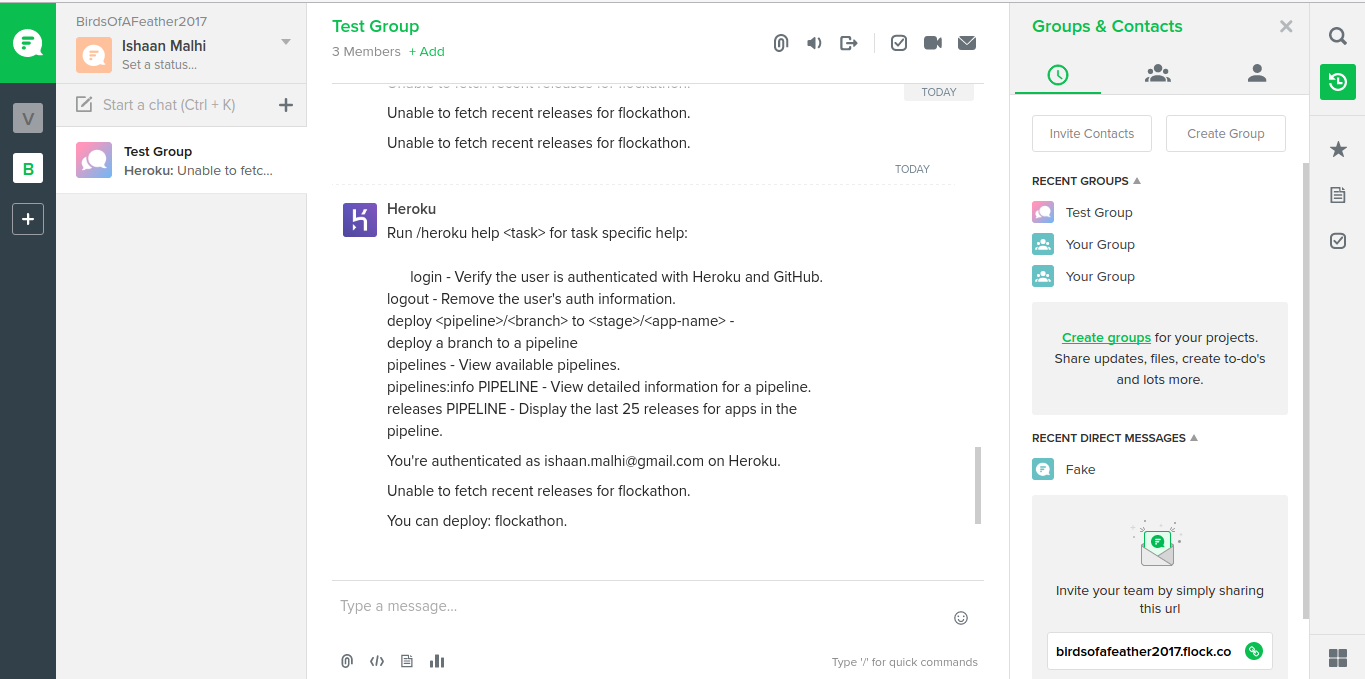The height and width of the screenshot is (679, 1365).
Task: Click the envelope mail icon in header
Action: click(967, 43)
